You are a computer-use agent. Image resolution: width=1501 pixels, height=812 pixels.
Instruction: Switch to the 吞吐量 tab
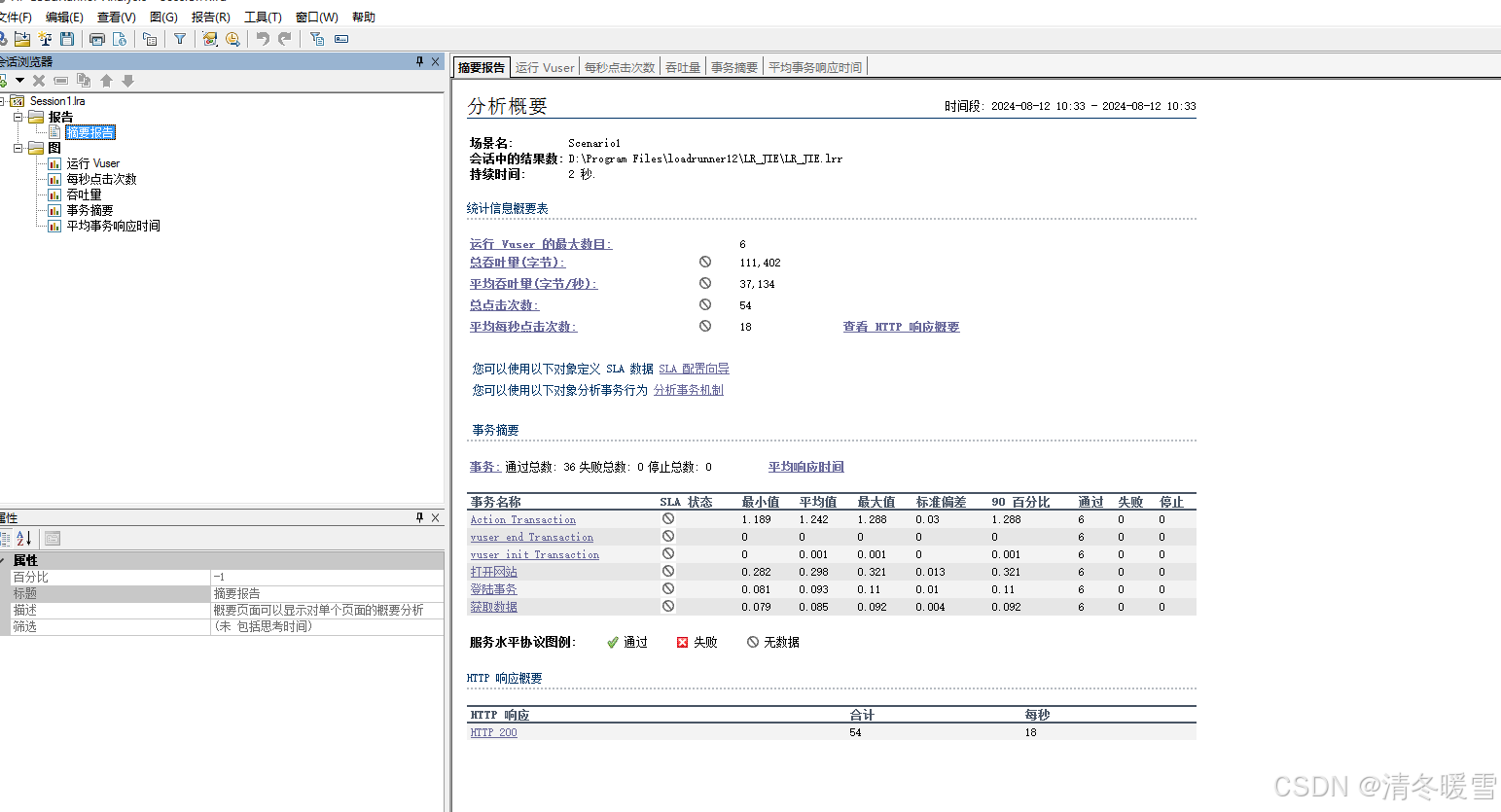[683, 67]
